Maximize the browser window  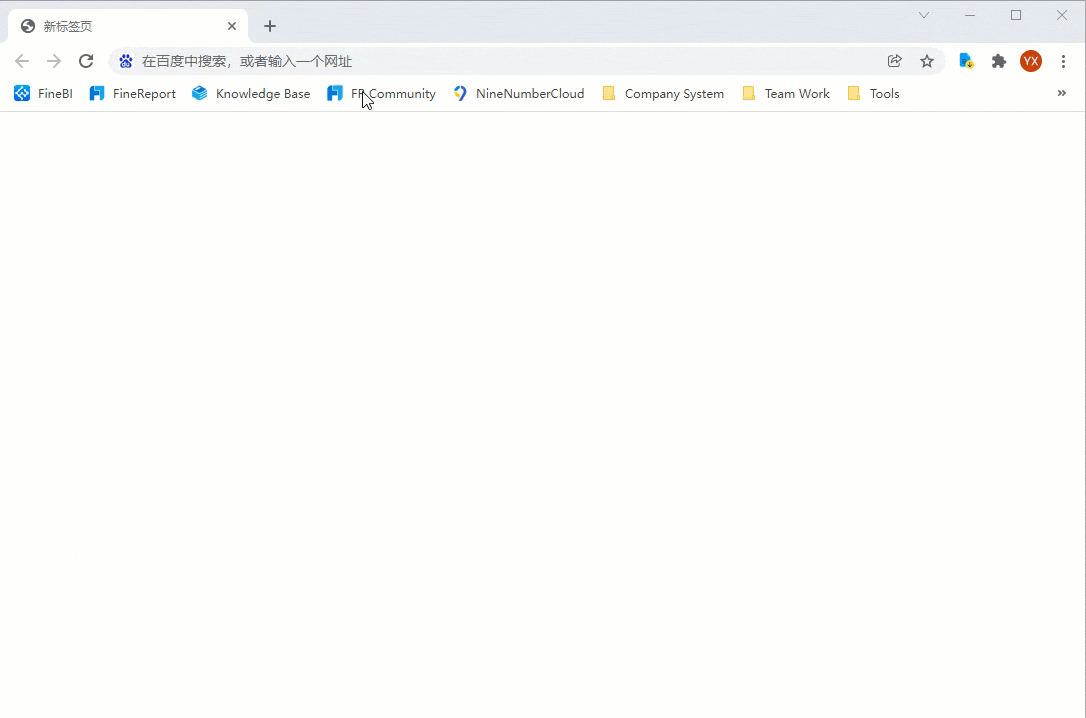[x=1016, y=15]
